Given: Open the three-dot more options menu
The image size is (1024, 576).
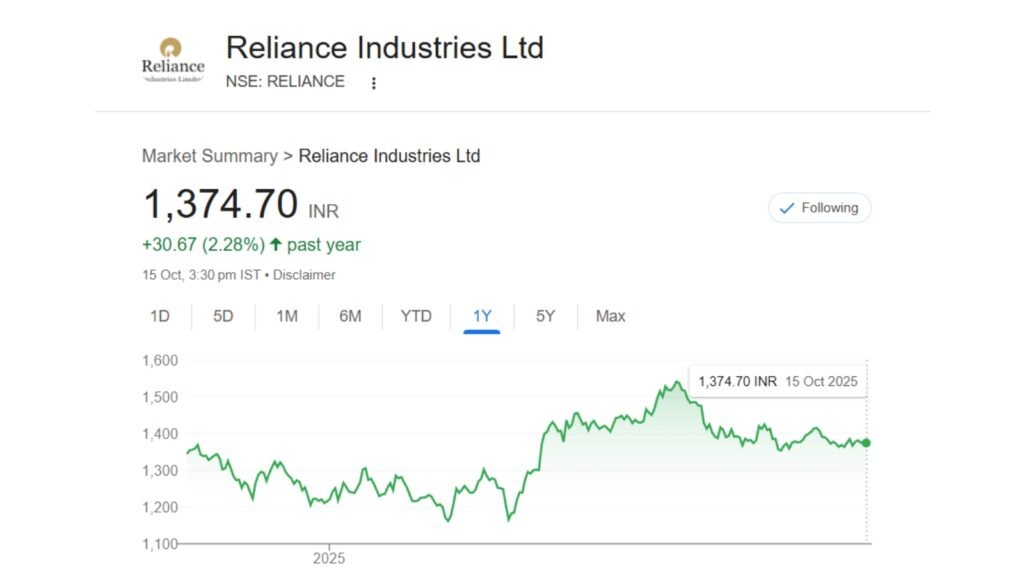Looking at the screenshot, I should [374, 83].
